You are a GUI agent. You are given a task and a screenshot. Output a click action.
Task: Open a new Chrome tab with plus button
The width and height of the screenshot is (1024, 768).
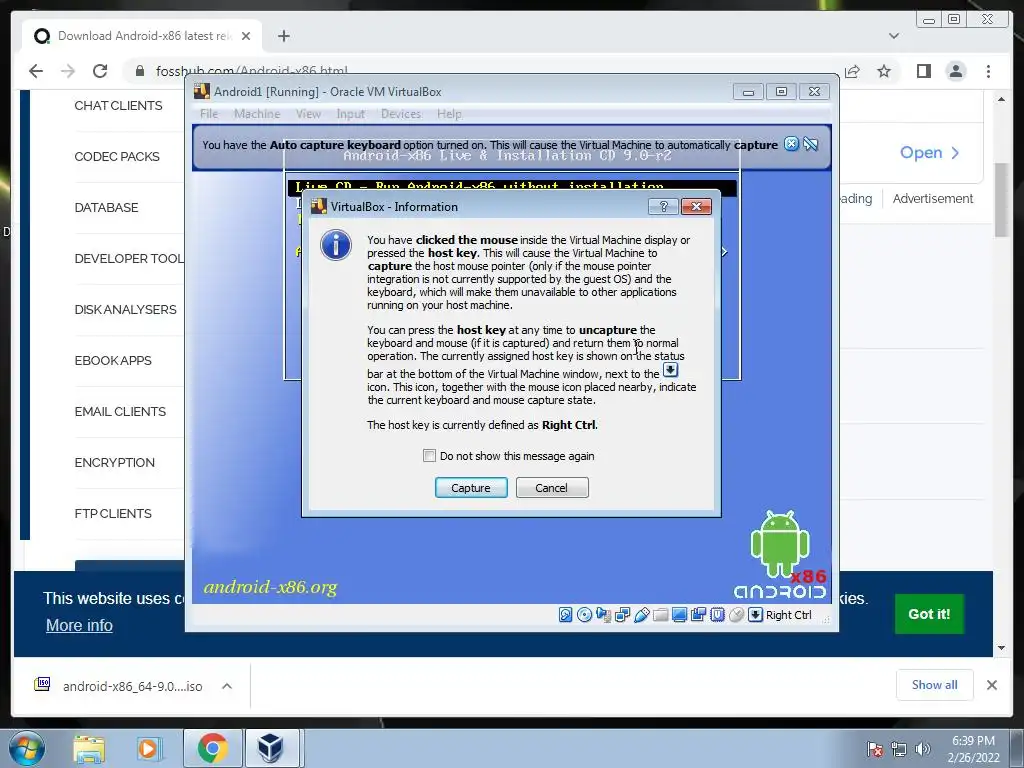pyautogui.click(x=283, y=36)
